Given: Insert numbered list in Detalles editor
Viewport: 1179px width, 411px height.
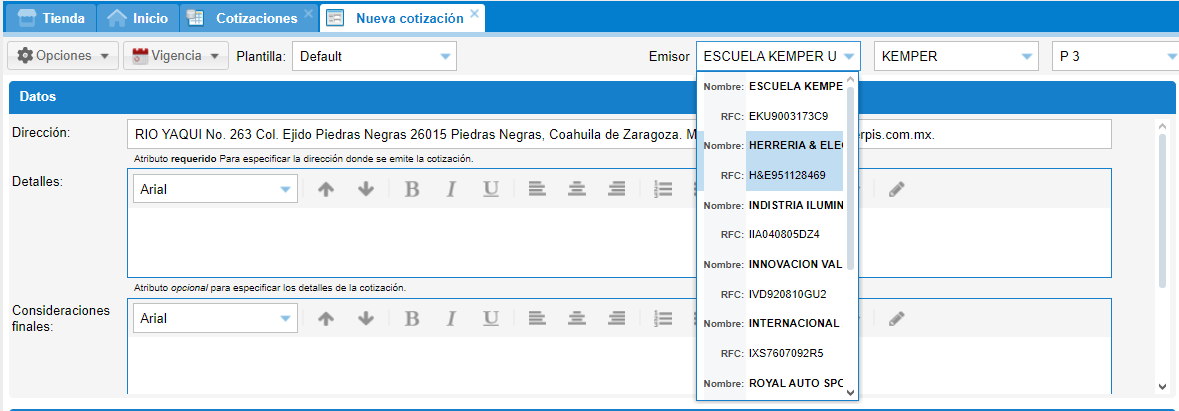Looking at the screenshot, I should click(x=662, y=189).
